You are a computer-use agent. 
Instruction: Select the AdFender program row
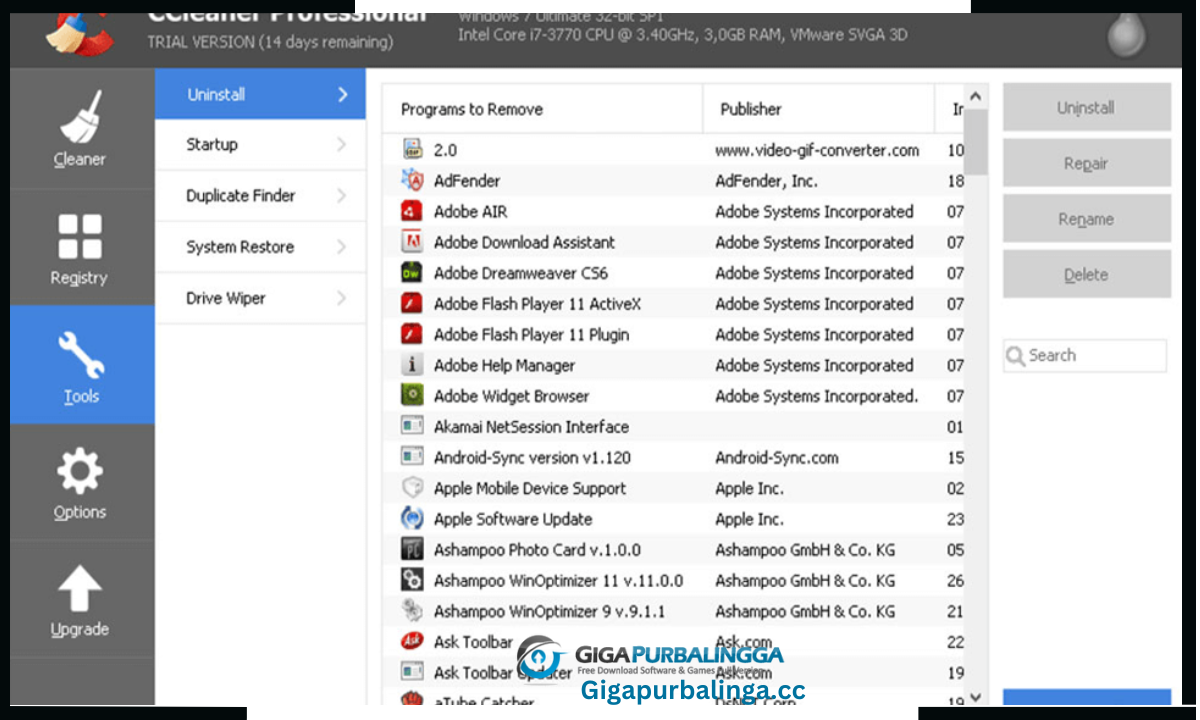point(673,181)
